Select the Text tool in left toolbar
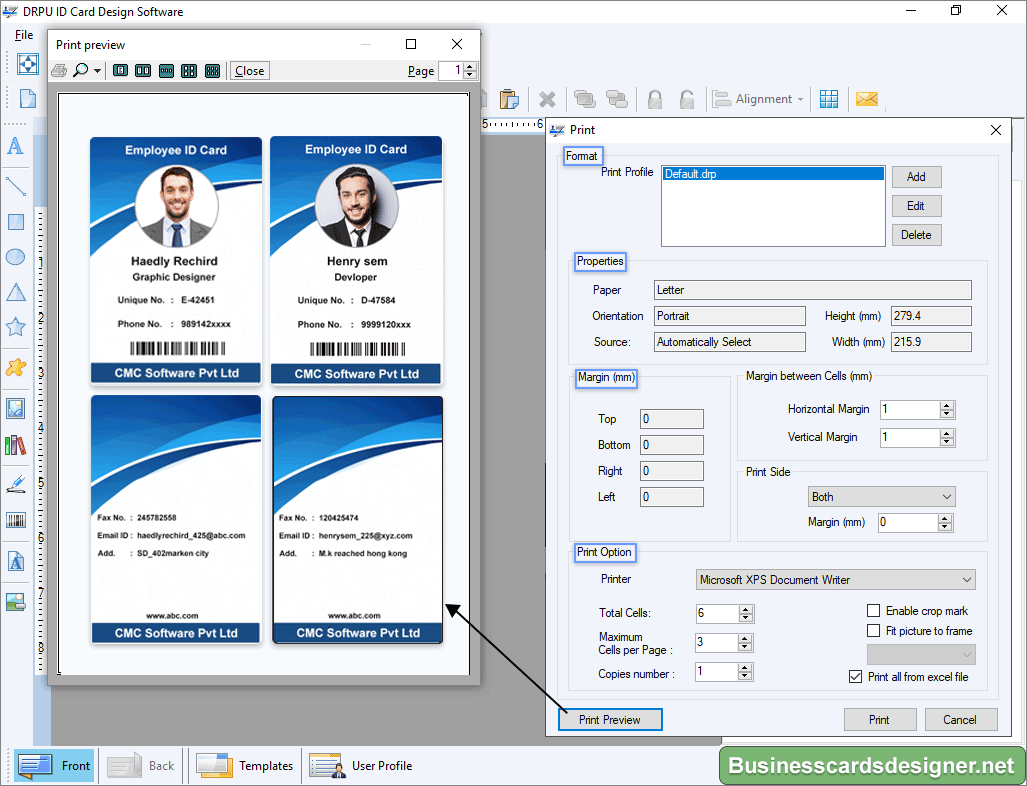 tap(15, 145)
